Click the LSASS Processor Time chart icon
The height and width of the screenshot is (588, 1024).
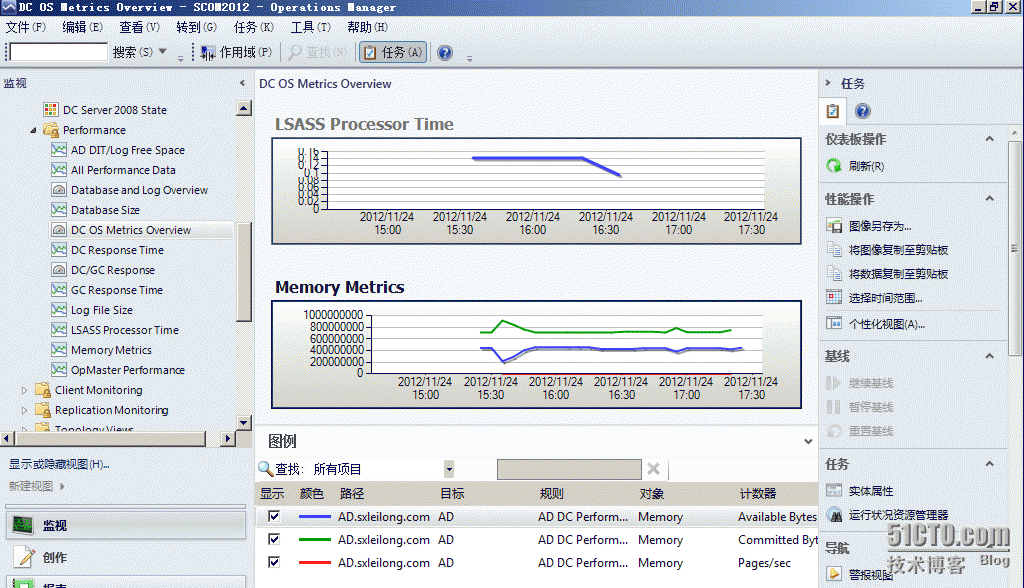tap(59, 330)
